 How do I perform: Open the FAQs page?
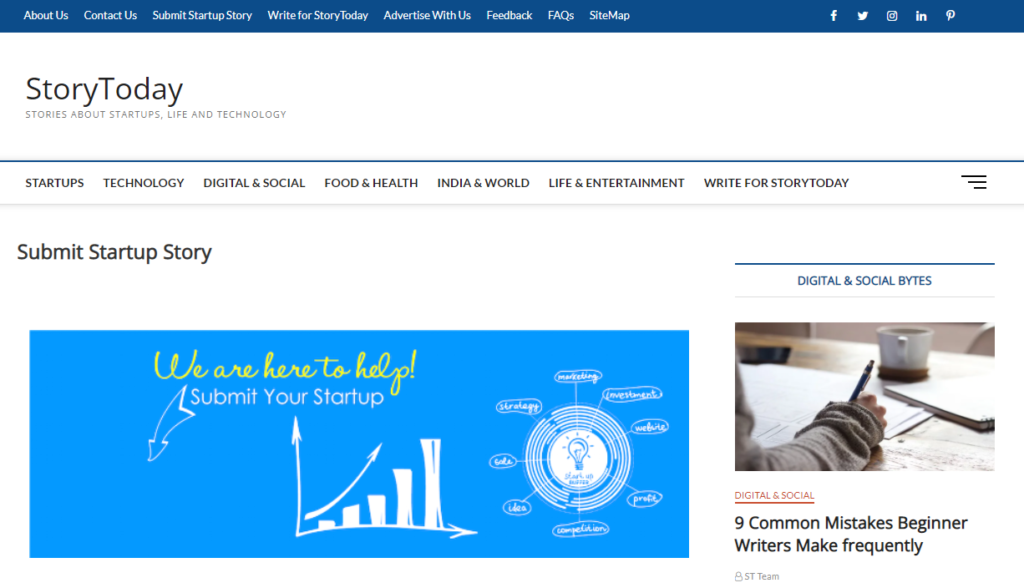pyautogui.click(x=561, y=16)
